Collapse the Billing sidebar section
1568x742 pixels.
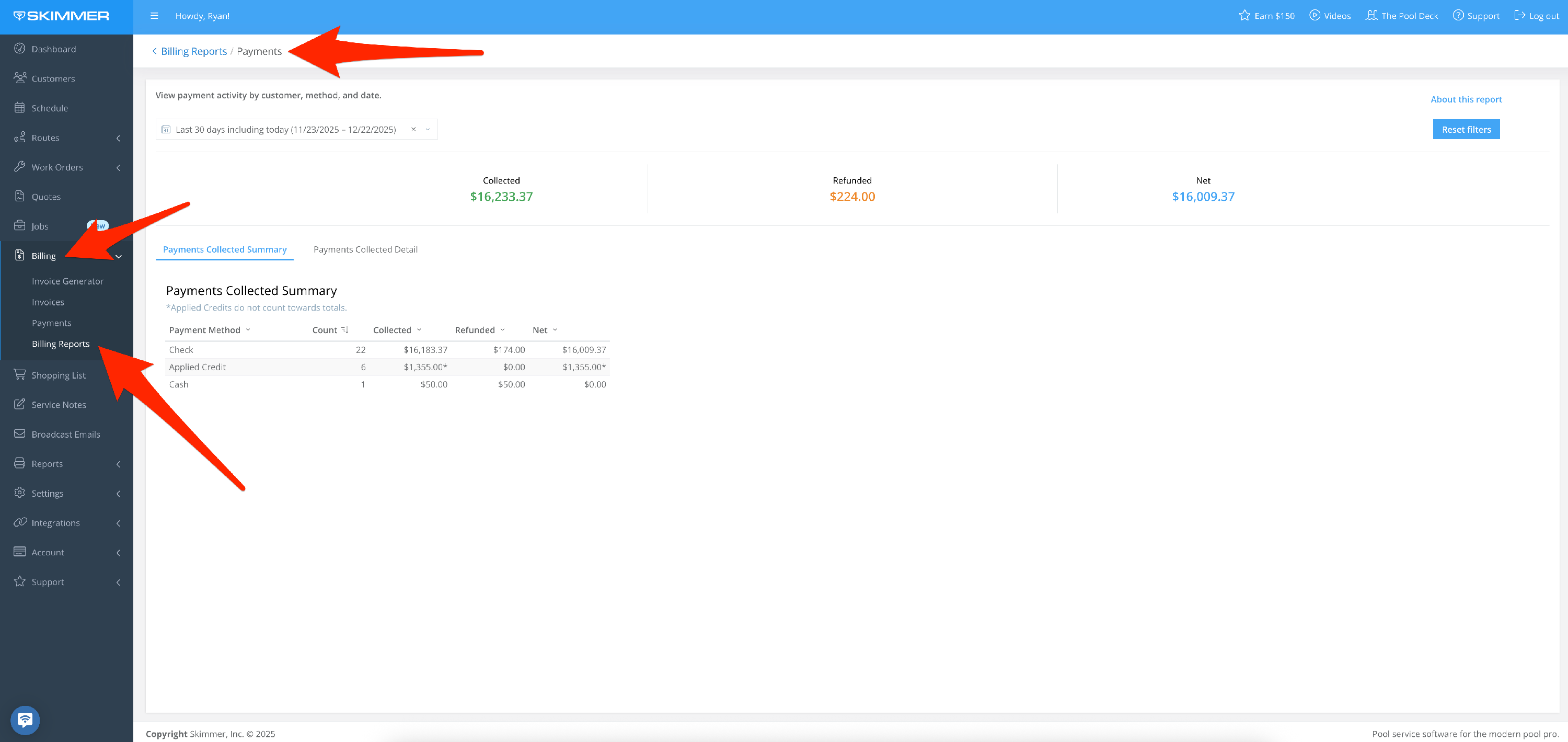coord(119,256)
